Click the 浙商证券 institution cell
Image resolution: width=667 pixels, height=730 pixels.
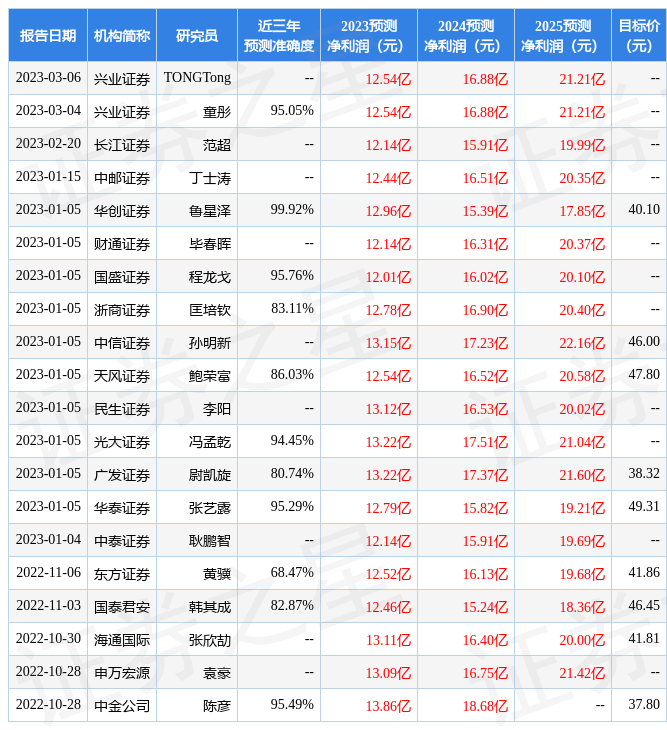pos(122,310)
